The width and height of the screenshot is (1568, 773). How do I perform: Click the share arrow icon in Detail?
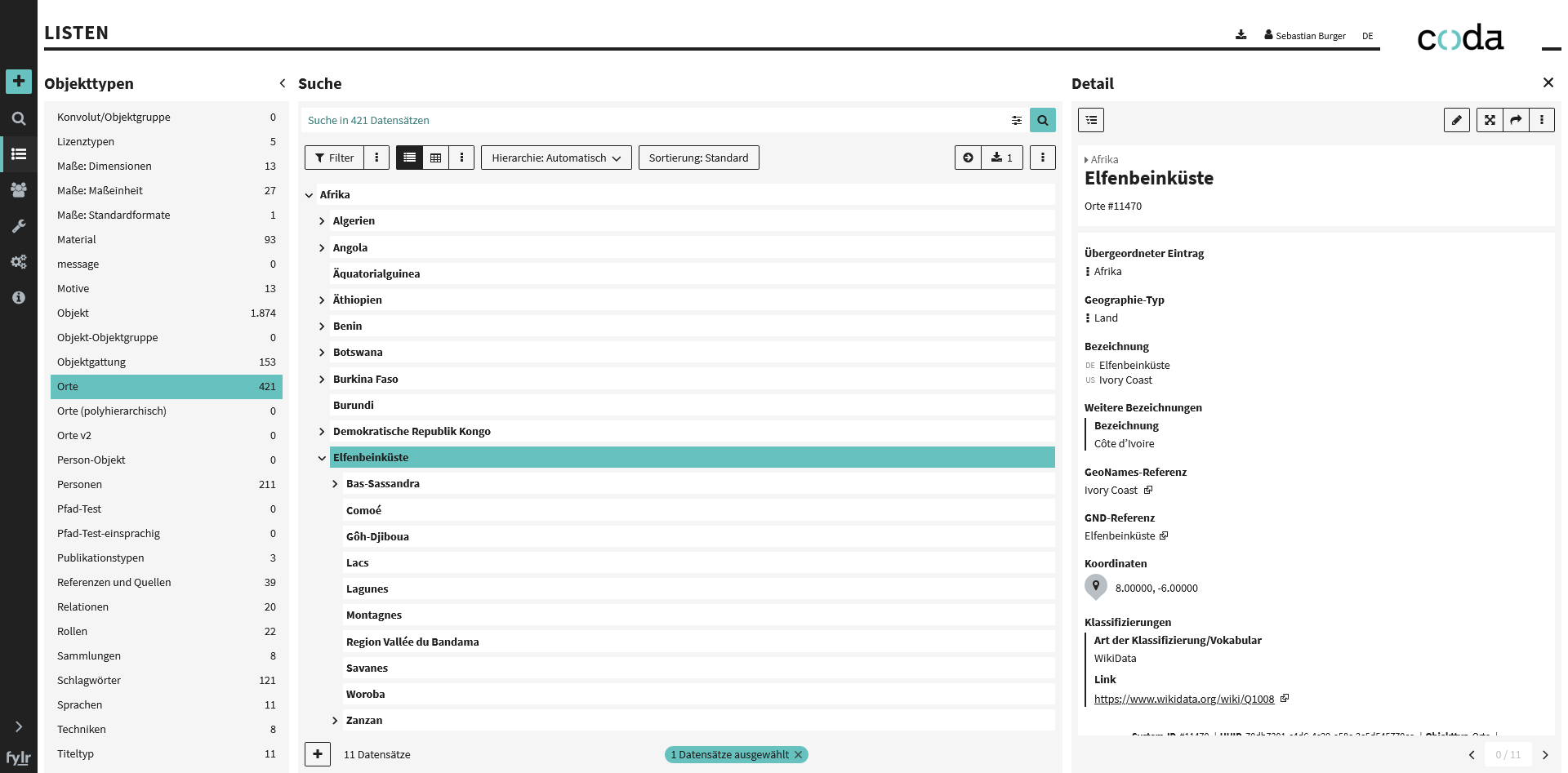[x=1516, y=120]
